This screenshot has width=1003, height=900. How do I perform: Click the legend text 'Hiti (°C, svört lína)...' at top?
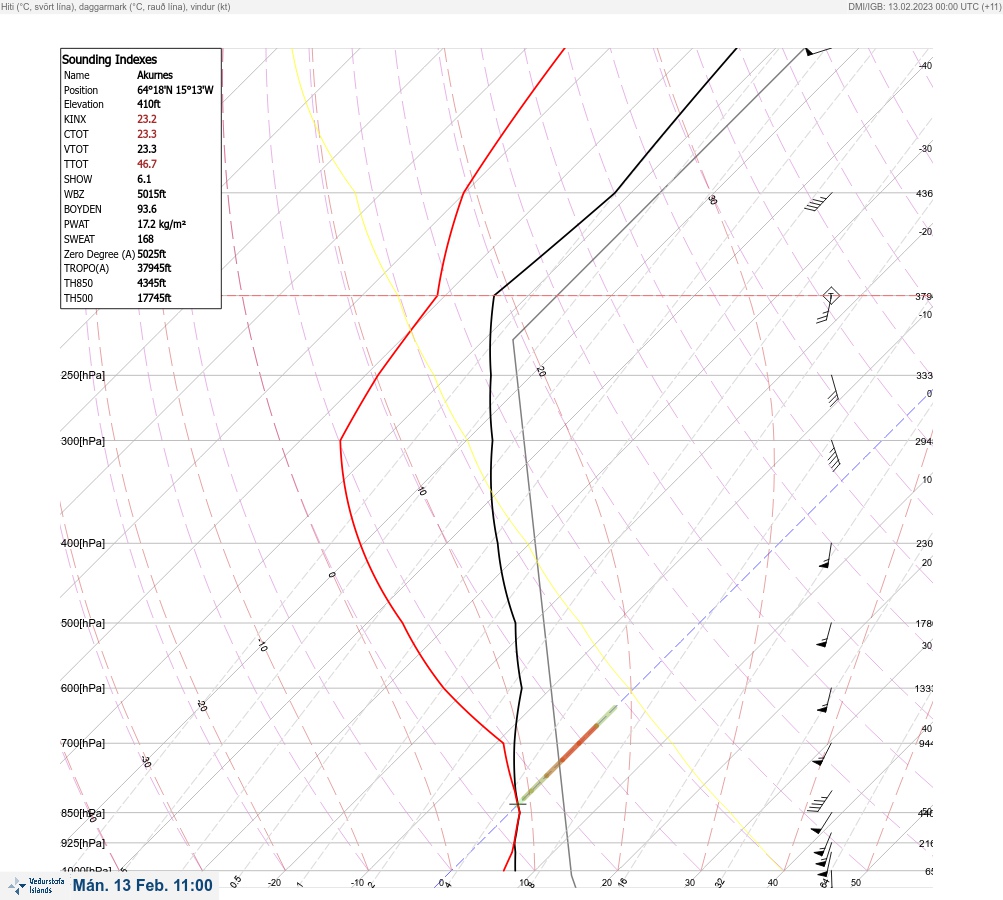point(116,6)
